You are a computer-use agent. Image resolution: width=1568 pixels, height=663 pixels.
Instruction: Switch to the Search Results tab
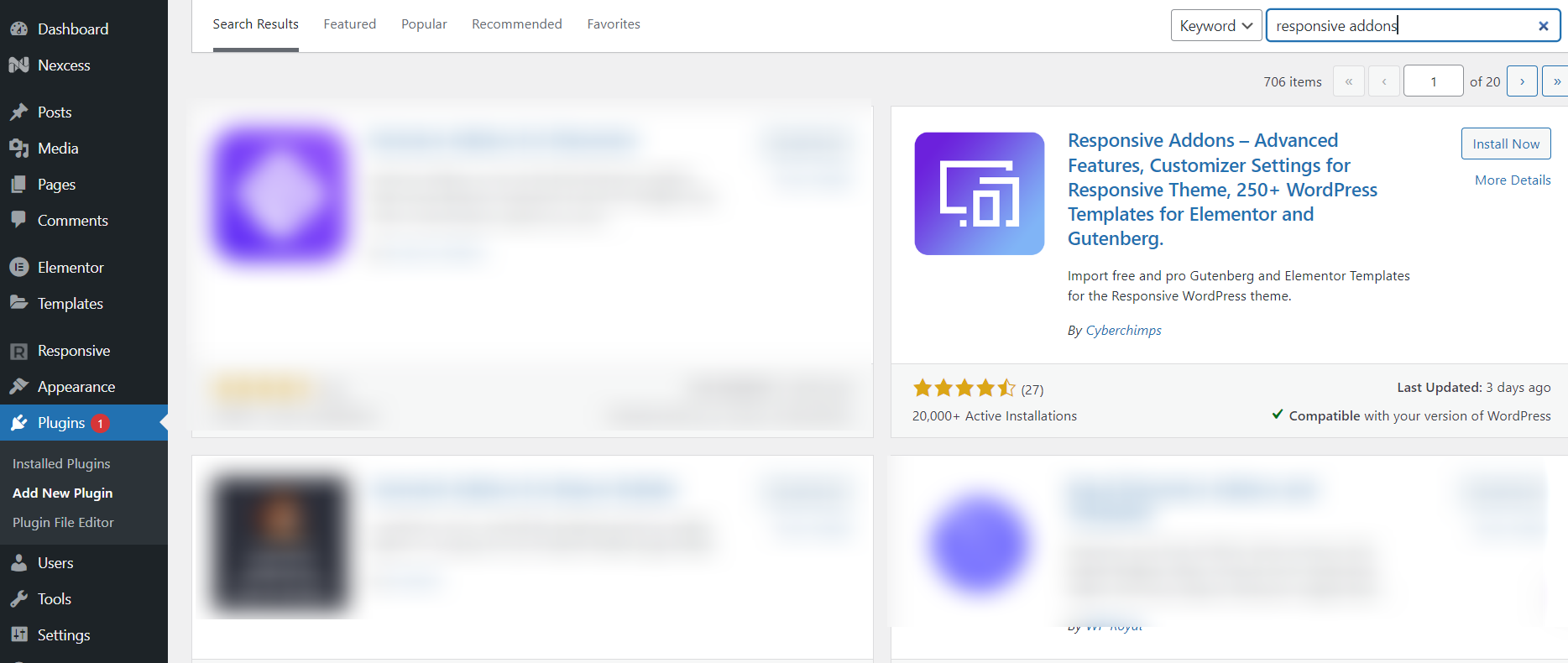point(255,25)
